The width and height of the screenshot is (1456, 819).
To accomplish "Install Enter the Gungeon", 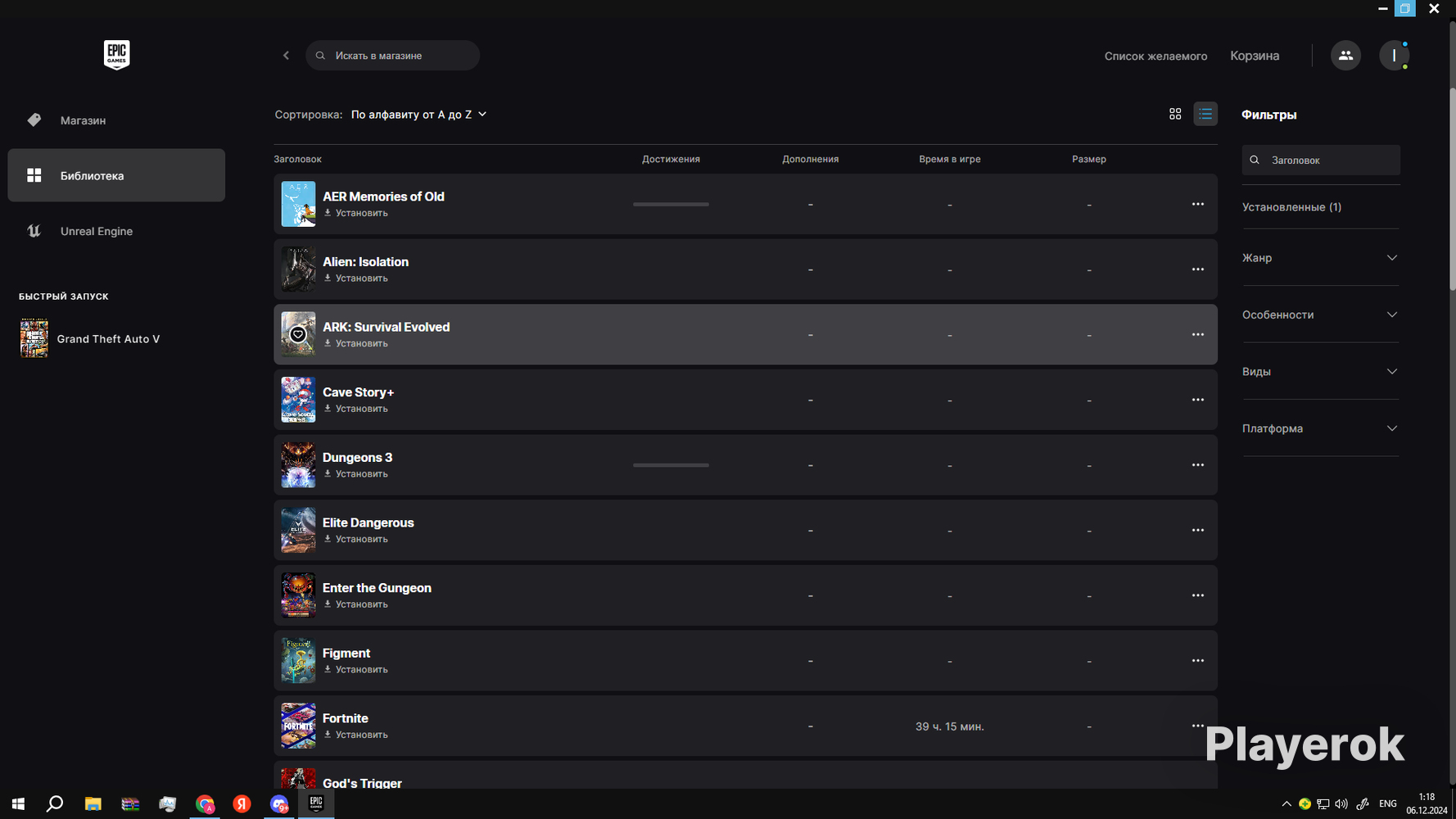I will [356, 604].
